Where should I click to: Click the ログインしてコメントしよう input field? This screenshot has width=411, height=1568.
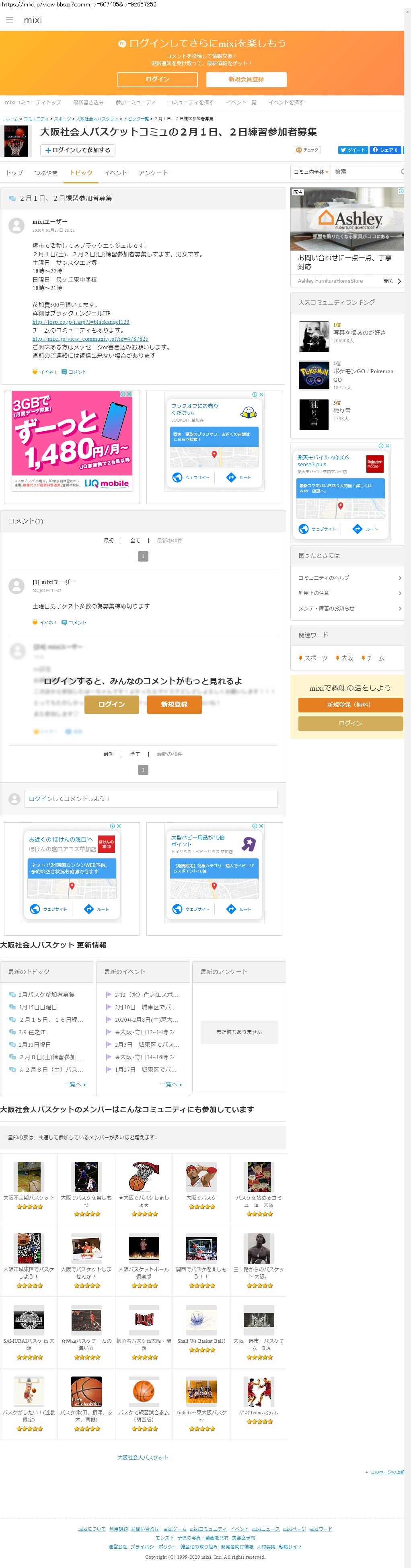tap(150, 798)
